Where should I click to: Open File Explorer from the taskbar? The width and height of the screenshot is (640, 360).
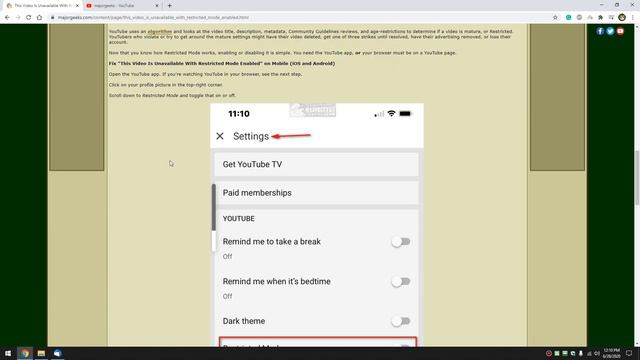pos(41,353)
